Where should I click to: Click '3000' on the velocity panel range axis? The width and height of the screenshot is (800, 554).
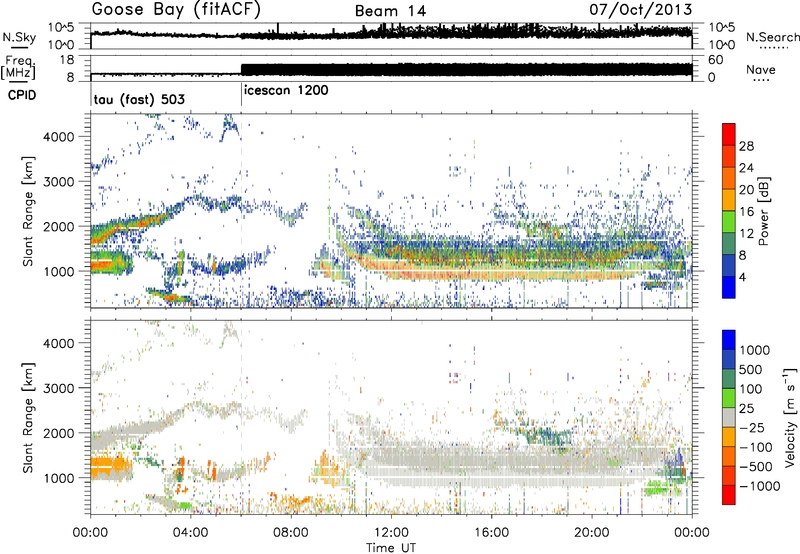[x=58, y=388]
